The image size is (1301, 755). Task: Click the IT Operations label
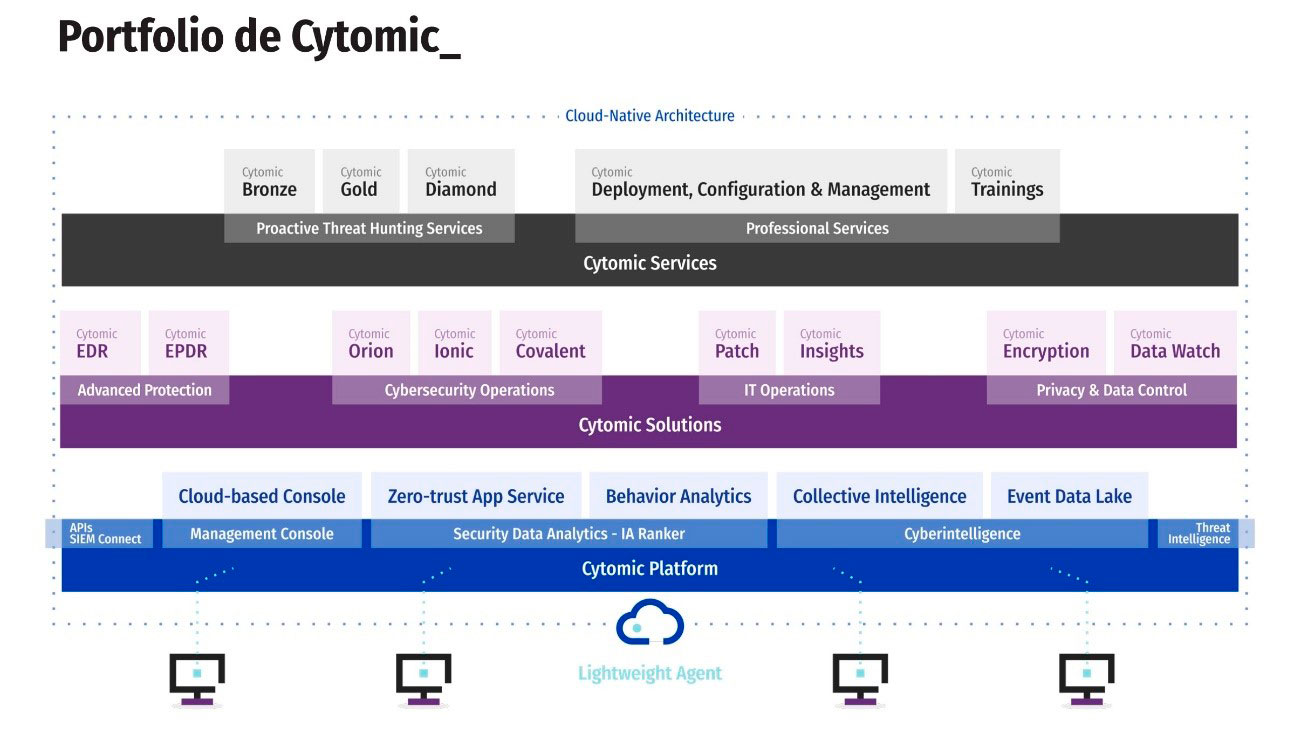pyautogui.click(x=789, y=390)
